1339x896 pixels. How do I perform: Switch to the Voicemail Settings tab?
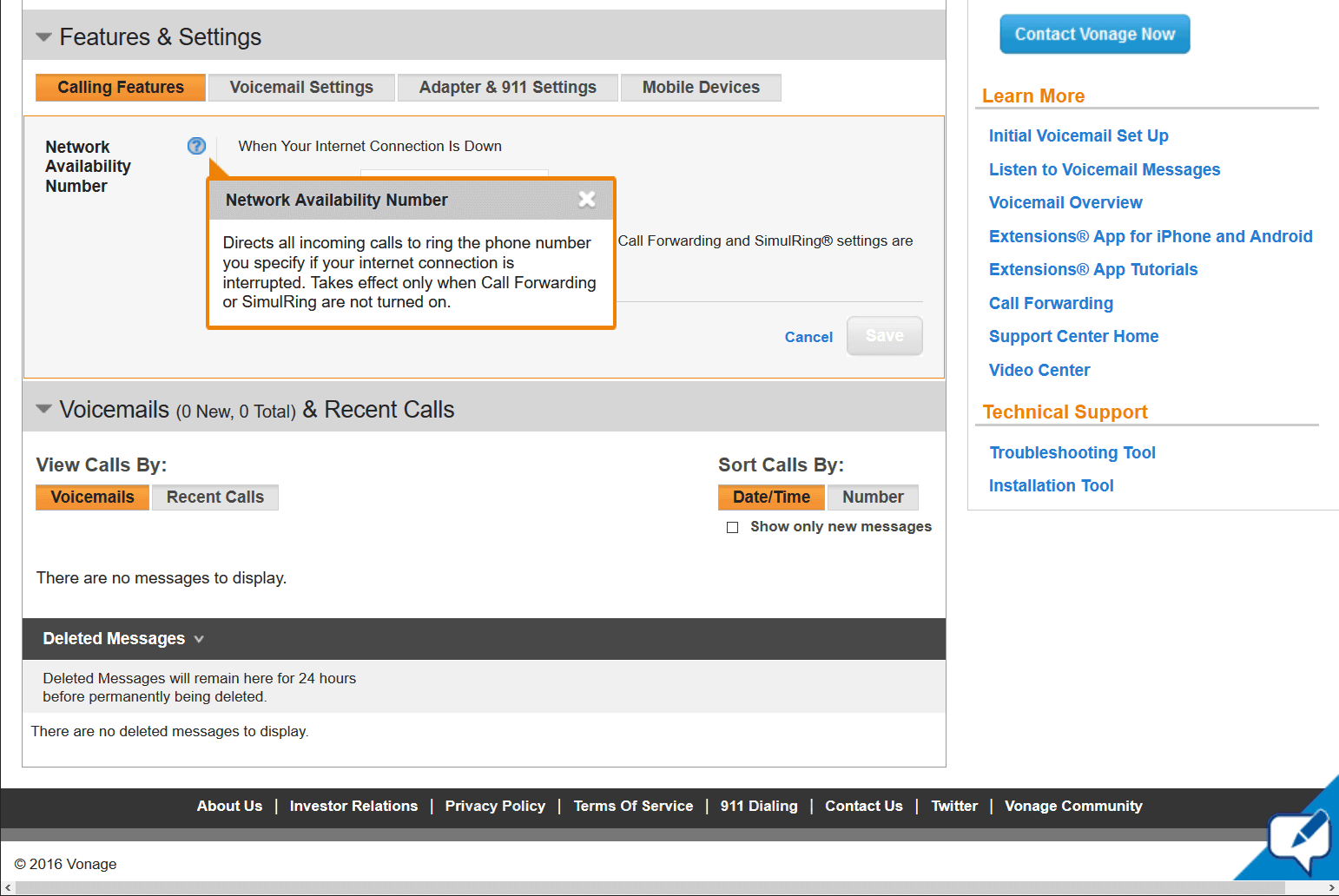tap(301, 88)
